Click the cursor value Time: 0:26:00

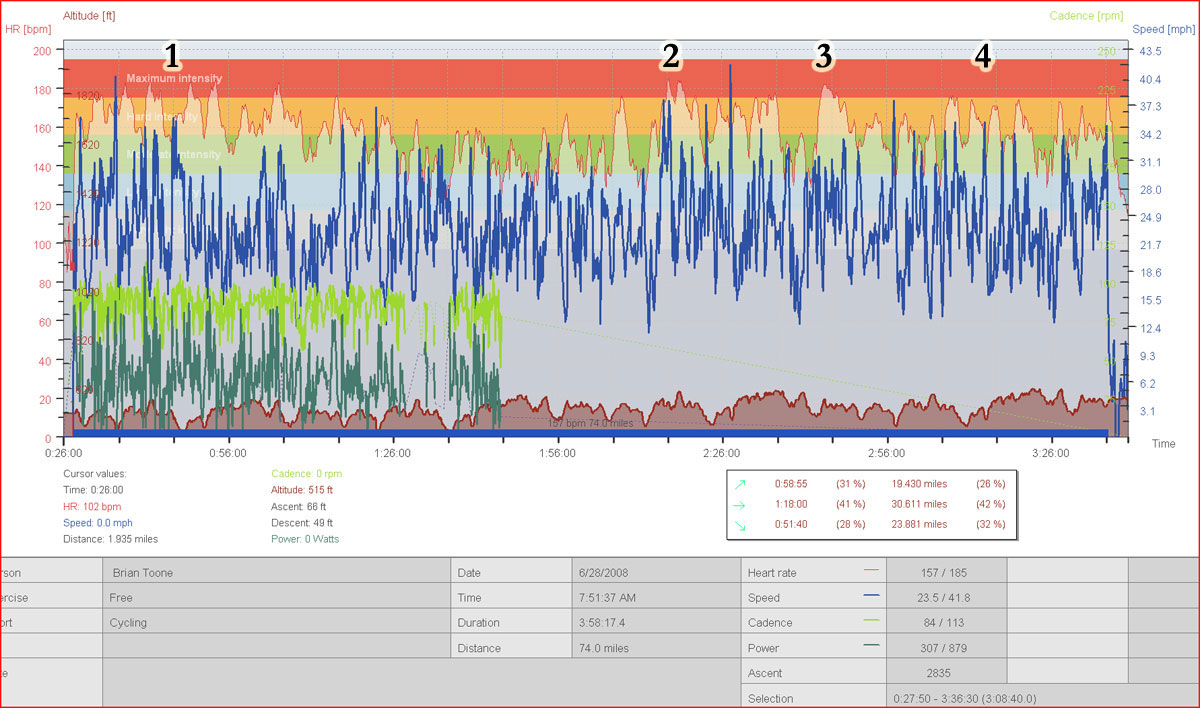click(x=93, y=490)
